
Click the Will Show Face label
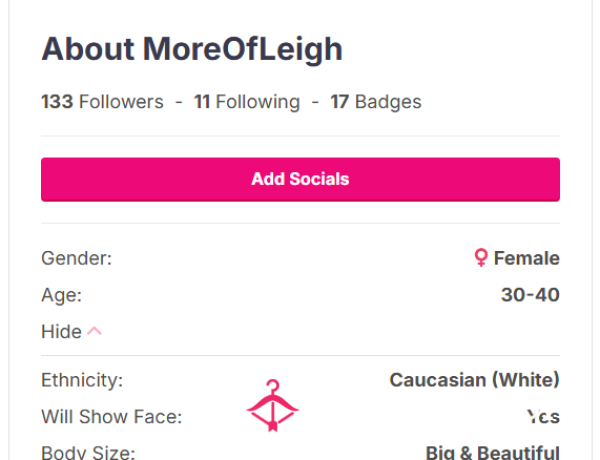point(111,416)
